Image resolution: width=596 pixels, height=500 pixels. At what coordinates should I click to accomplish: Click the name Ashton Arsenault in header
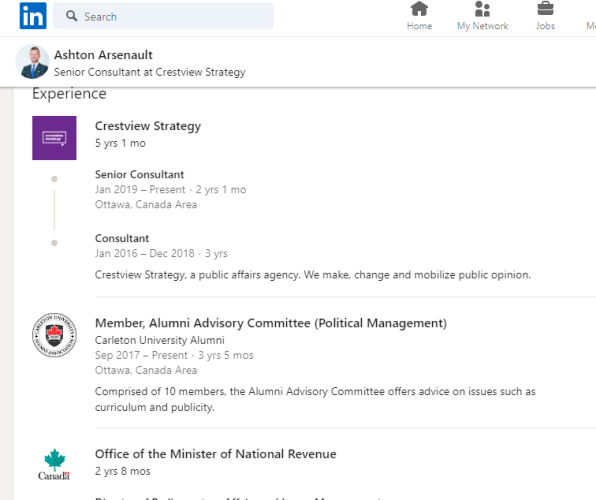103,55
